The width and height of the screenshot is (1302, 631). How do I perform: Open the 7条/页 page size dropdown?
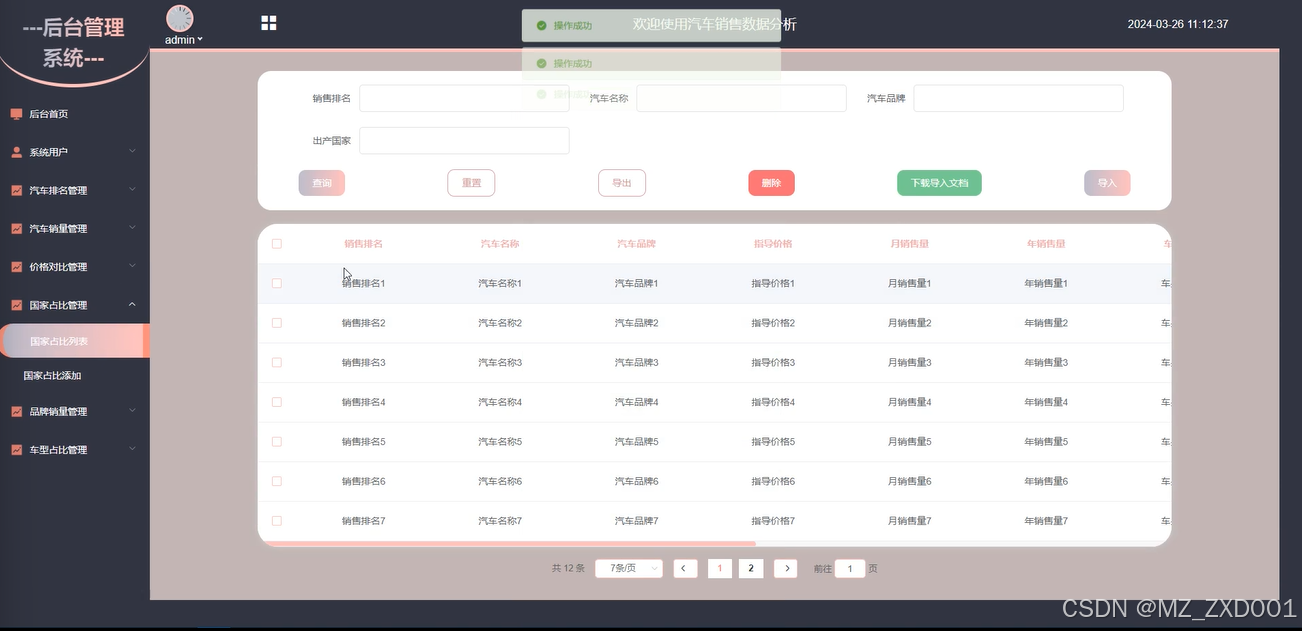tap(629, 568)
